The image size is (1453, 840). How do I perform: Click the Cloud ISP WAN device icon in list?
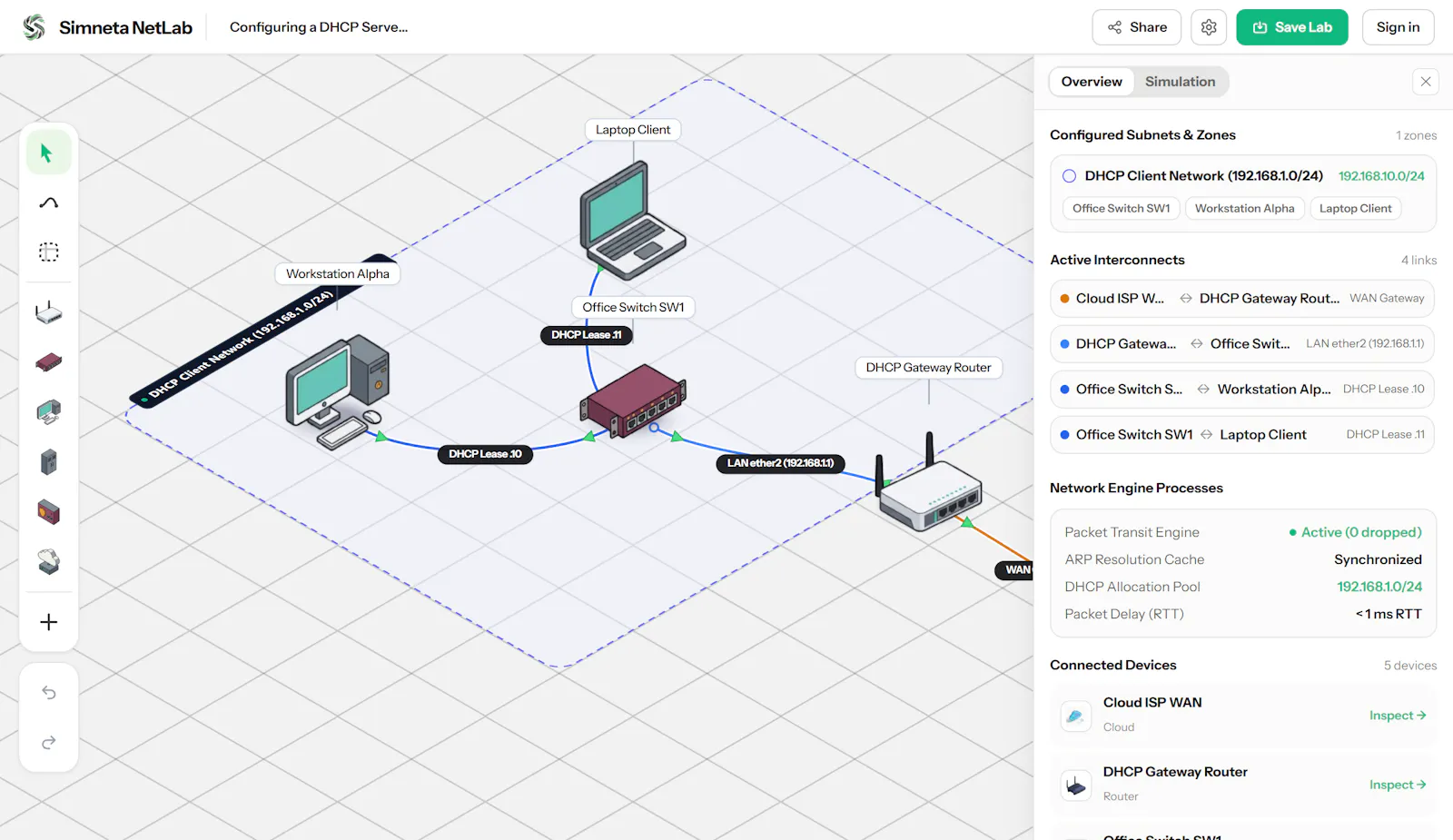[x=1076, y=716]
